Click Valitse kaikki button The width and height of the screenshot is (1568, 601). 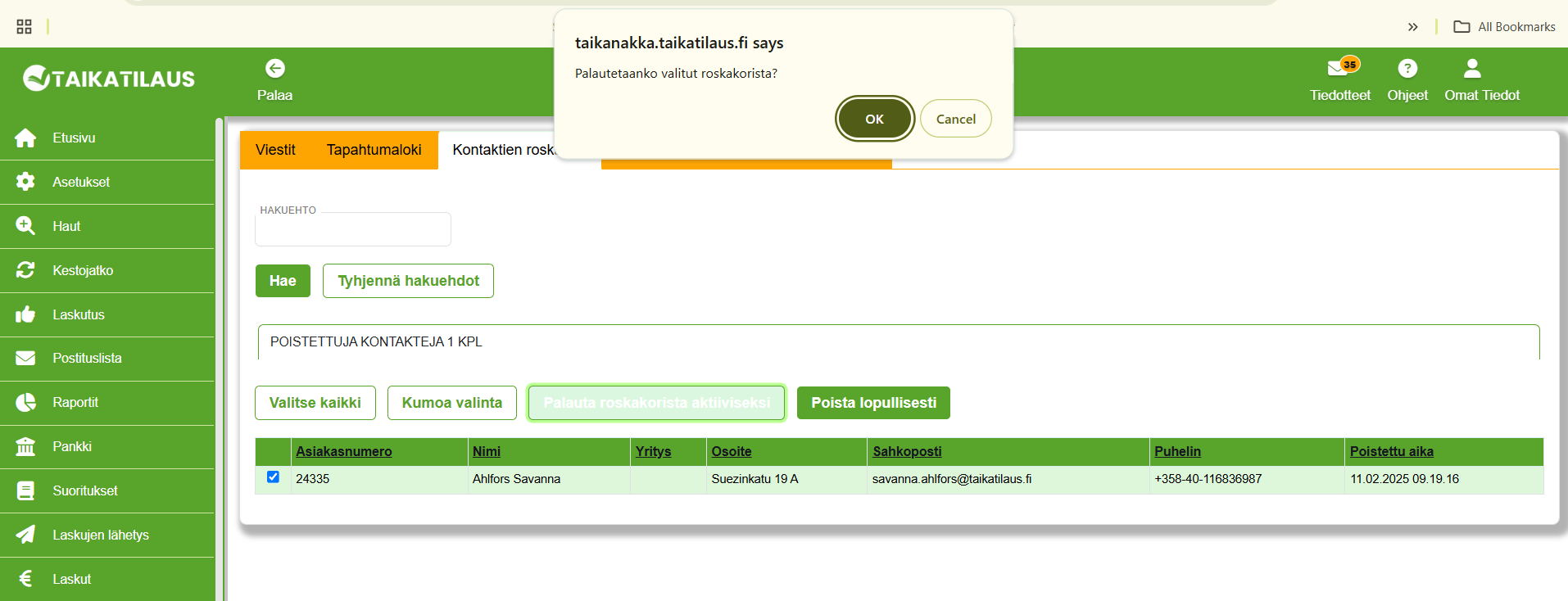(x=315, y=403)
